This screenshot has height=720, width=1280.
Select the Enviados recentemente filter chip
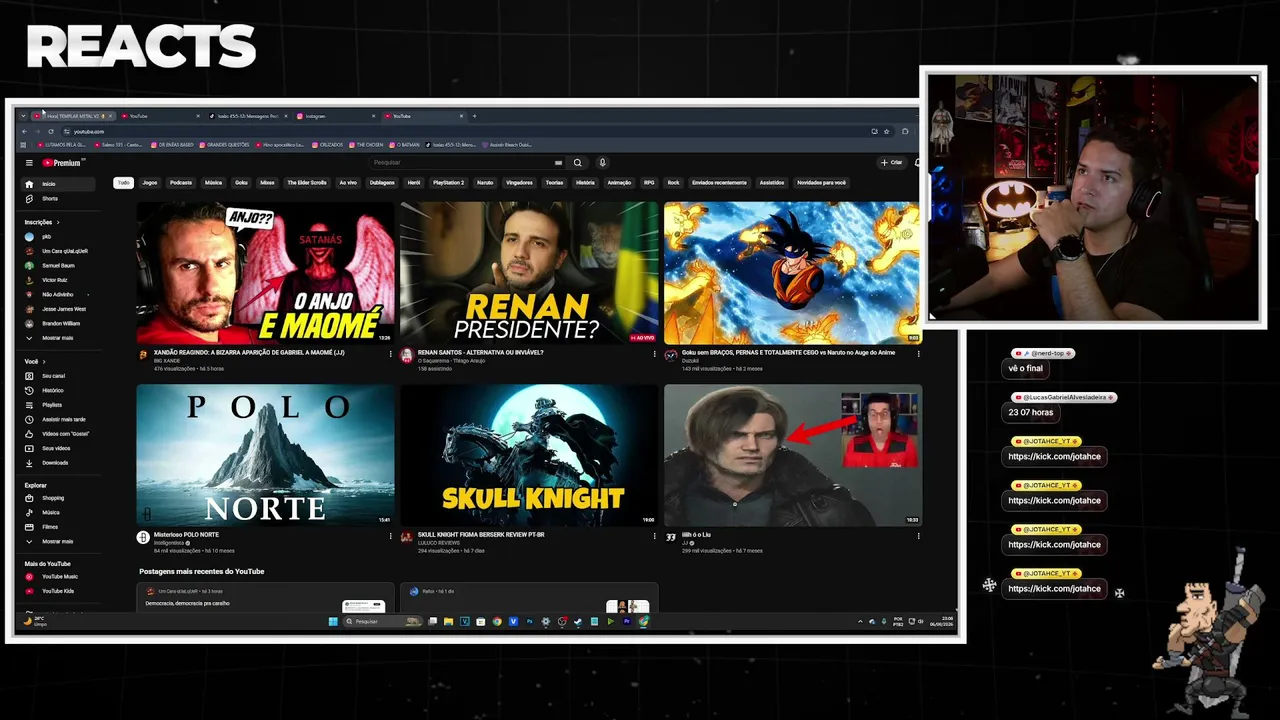719,183
